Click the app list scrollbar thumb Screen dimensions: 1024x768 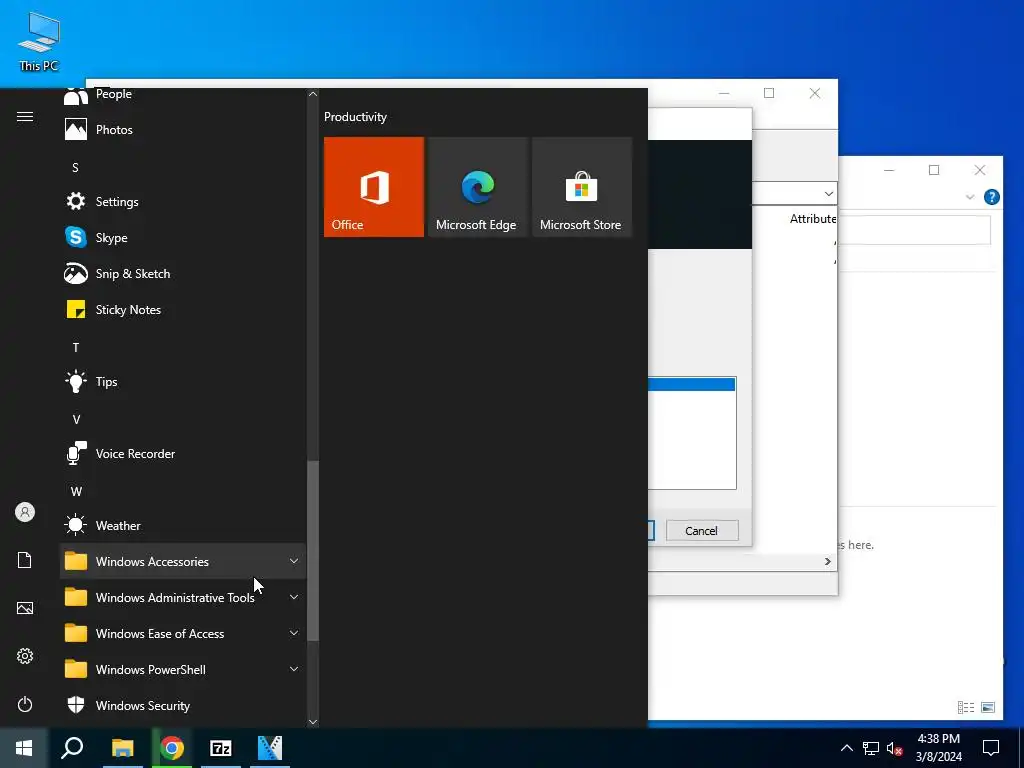click(313, 551)
